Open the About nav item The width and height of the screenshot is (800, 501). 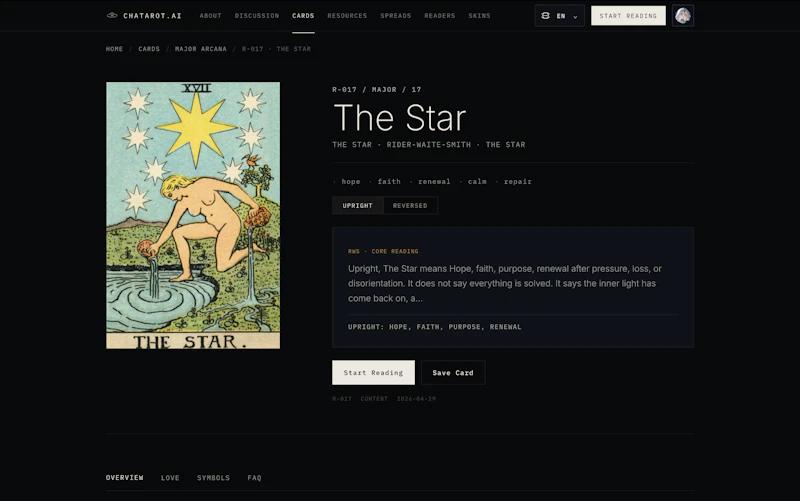pyautogui.click(x=211, y=16)
